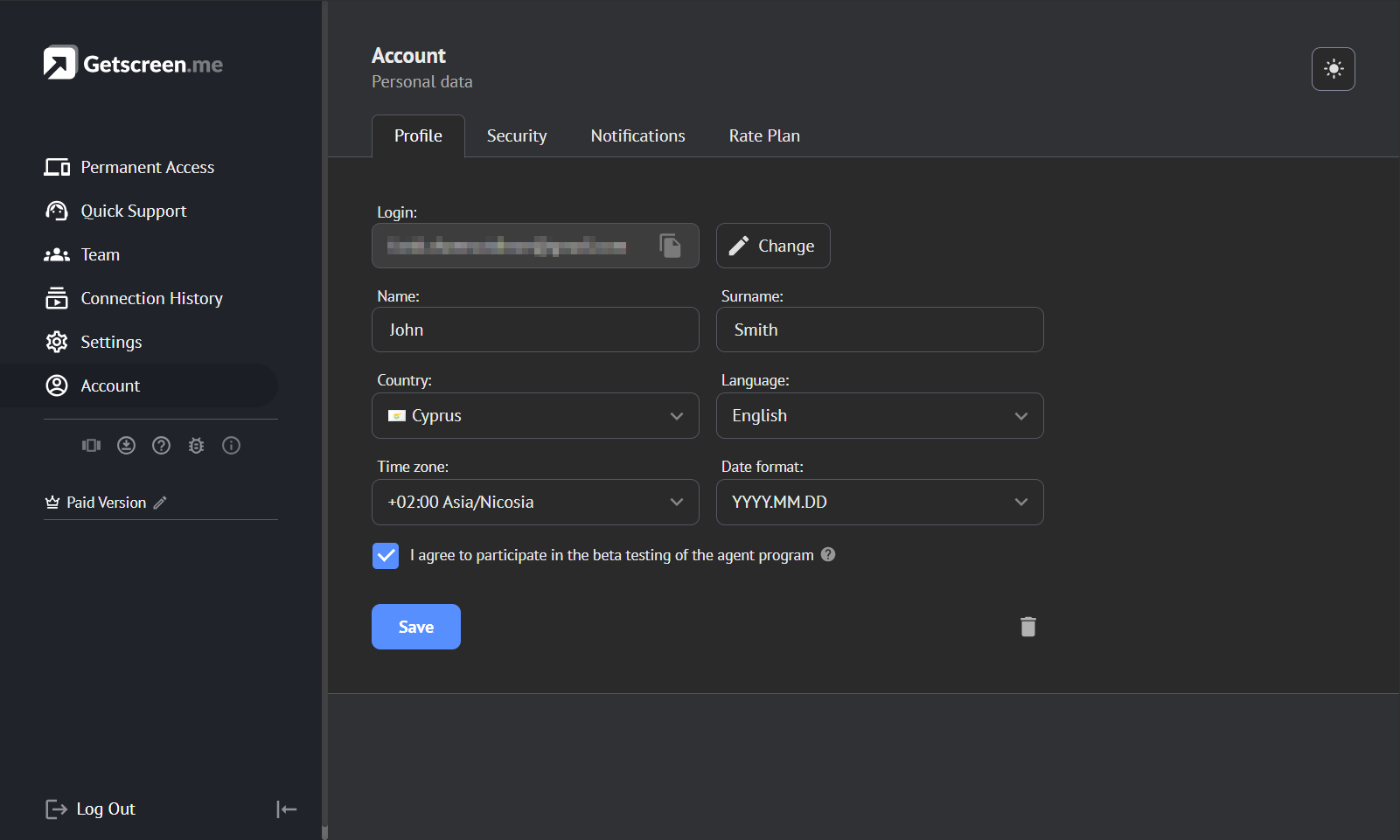Expand the Country dropdown showing Cyprus
Image resolution: width=1400 pixels, height=840 pixels.
[535, 416]
